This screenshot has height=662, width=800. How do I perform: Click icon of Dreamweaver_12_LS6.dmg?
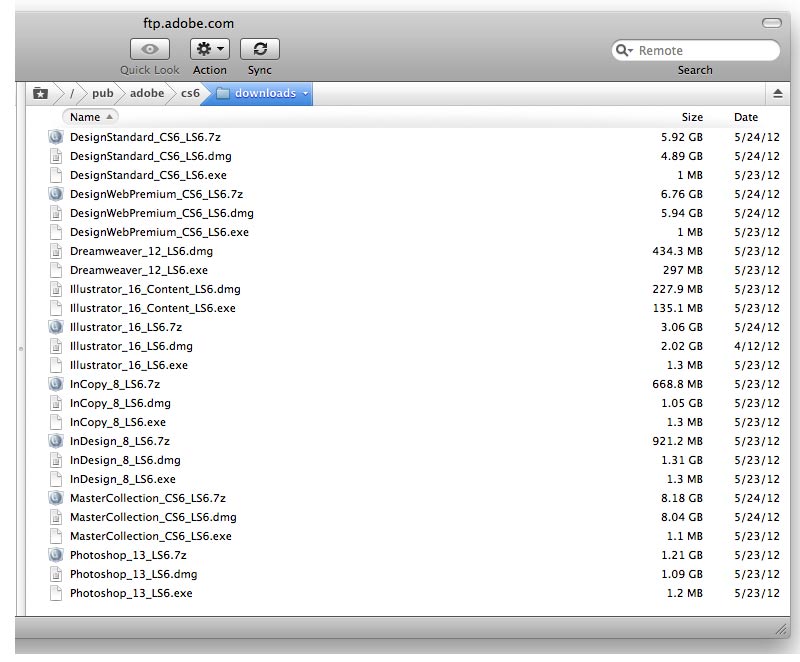click(x=56, y=251)
